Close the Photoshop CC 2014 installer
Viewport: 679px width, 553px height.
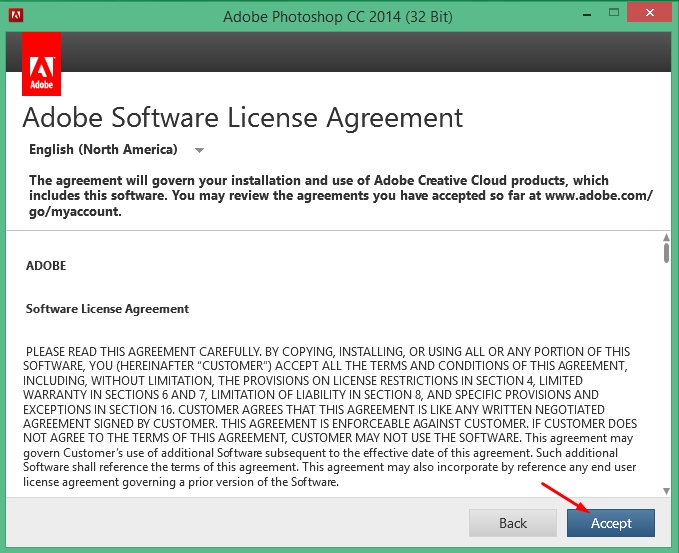[650, 13]
